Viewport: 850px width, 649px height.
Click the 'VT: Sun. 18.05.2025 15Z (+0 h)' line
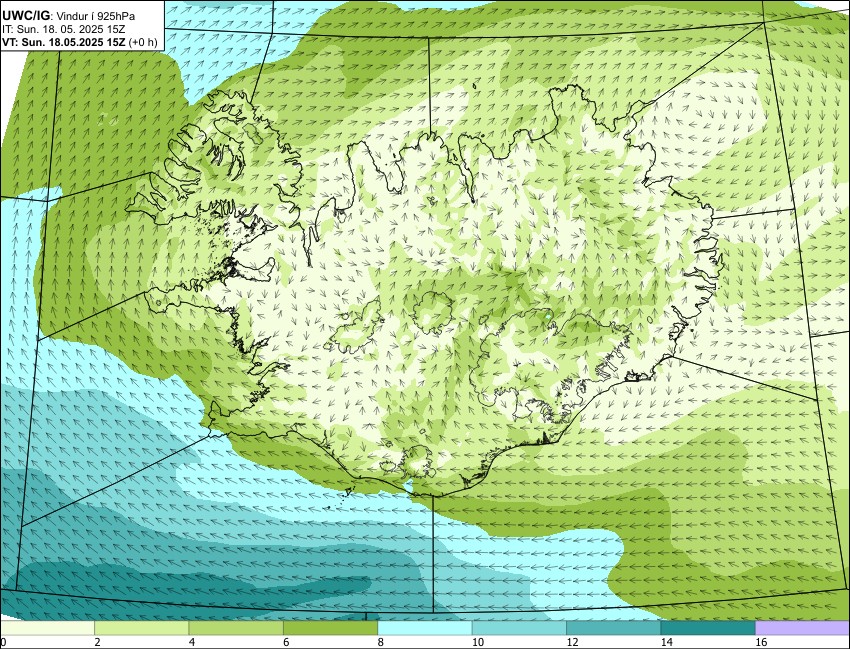tap(80, 42)
